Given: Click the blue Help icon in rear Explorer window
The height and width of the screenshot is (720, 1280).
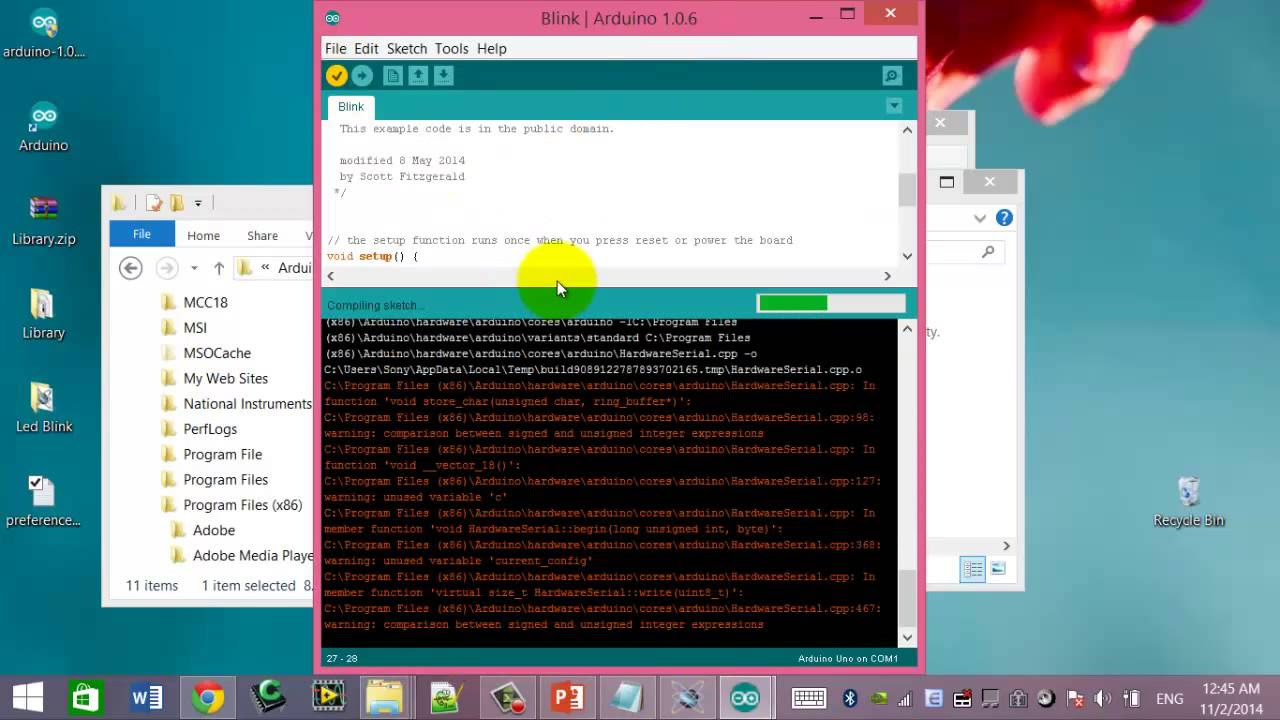Looking at the screenshot, I should click(x=1004, y=218).
